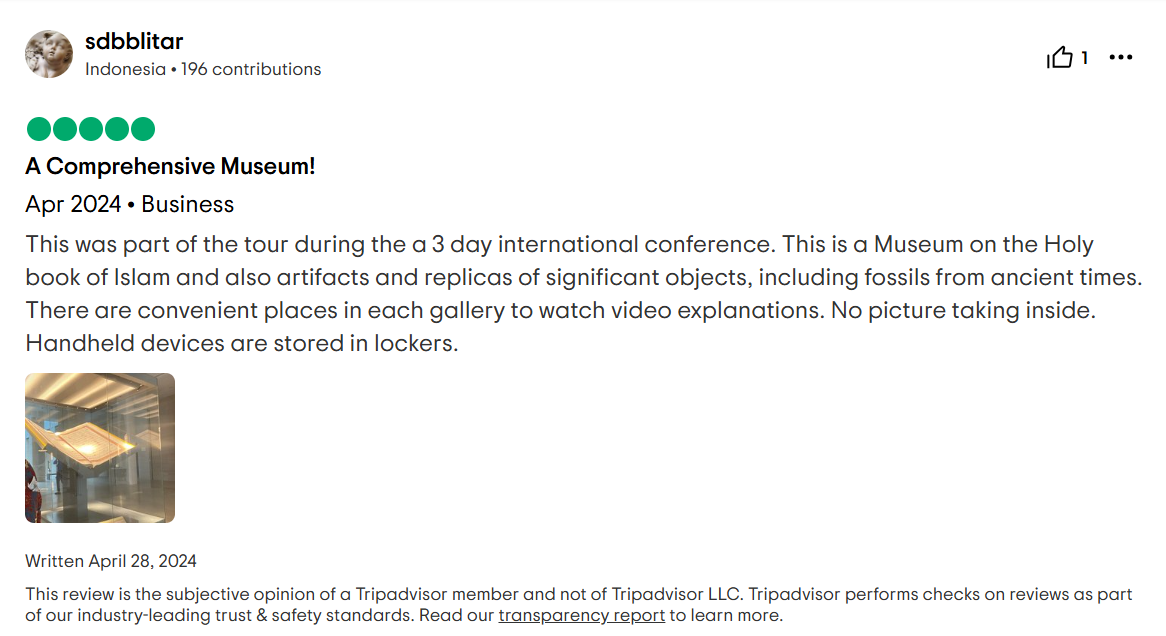Click the first green rating bubble
This screenshot has height=636, width=1166.
tap(39, 129)
